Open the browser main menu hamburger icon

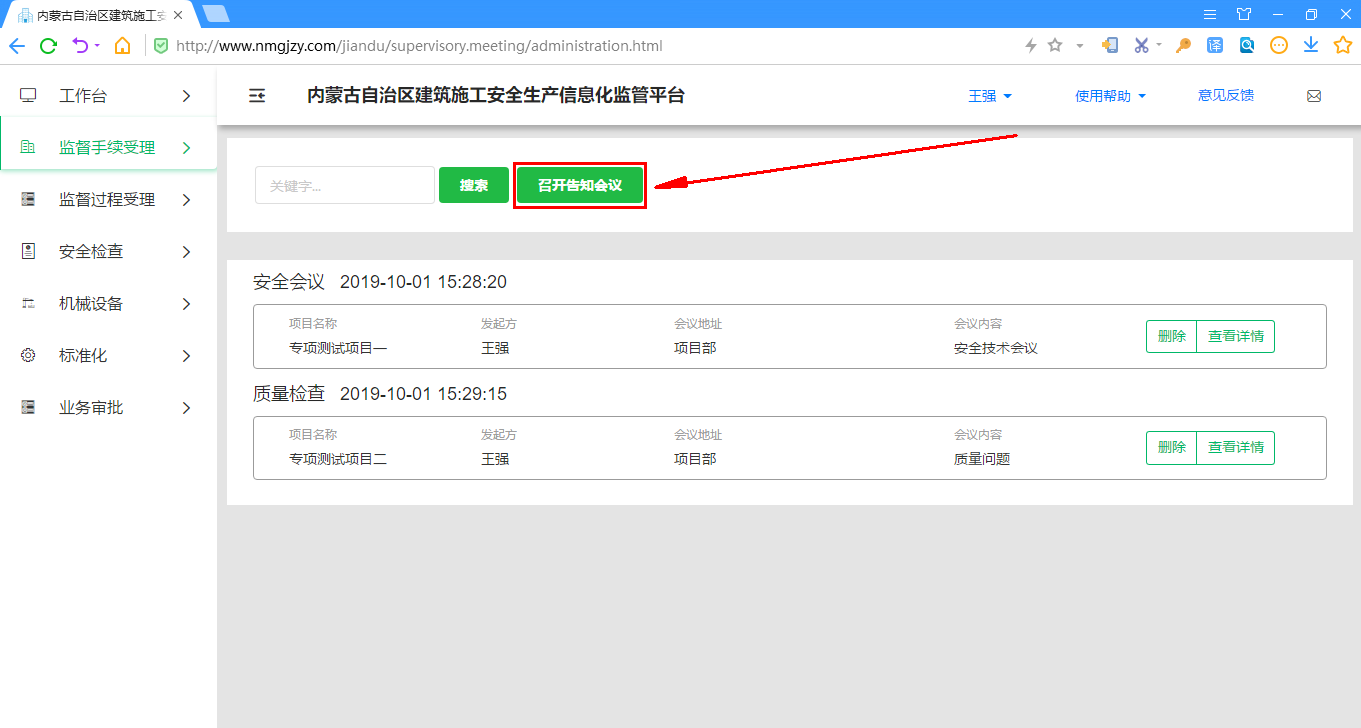point(1210,14)
